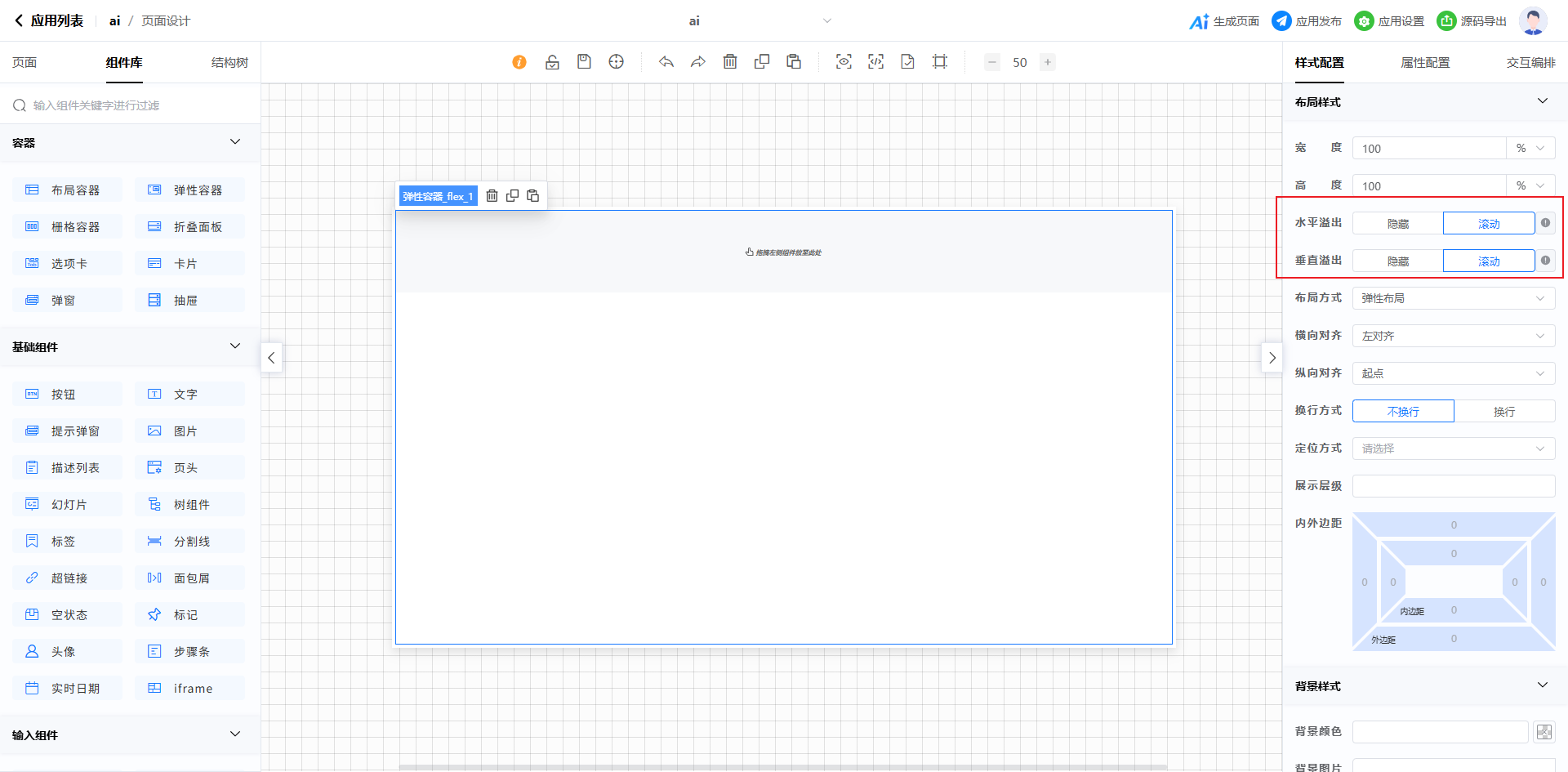Image resolution: width=1568 pixels, height=772 pixels.
Task: Switch to the 结构树 tab
Action: point(229,63)
